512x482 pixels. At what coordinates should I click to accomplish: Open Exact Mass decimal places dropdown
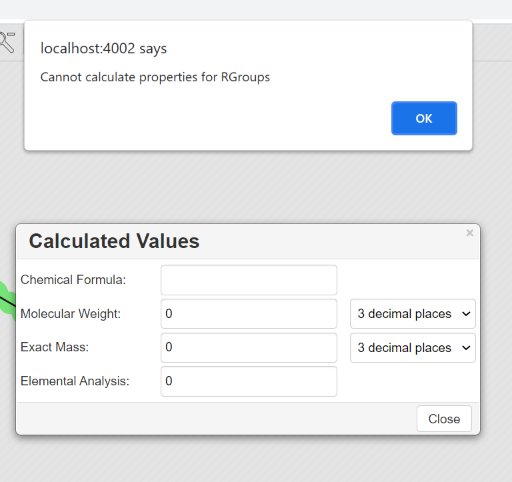click(413, 348)
